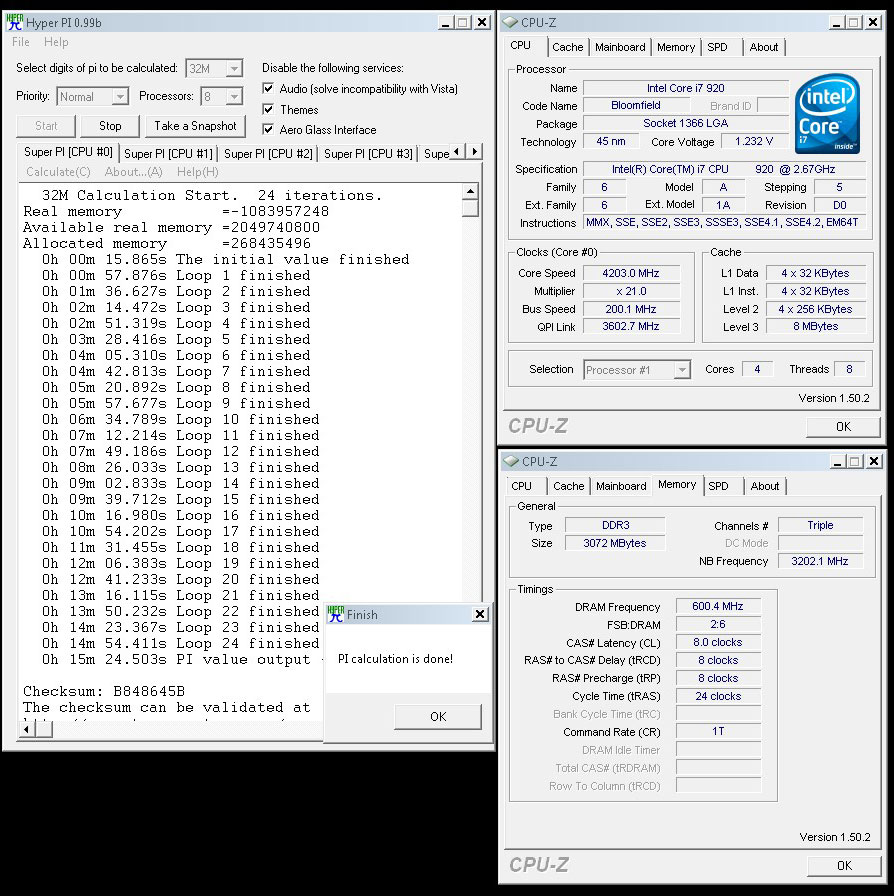Click the DRAM Frequency value 600.4 MHz
Screen dimensions: 894x896
click(718, 606)
